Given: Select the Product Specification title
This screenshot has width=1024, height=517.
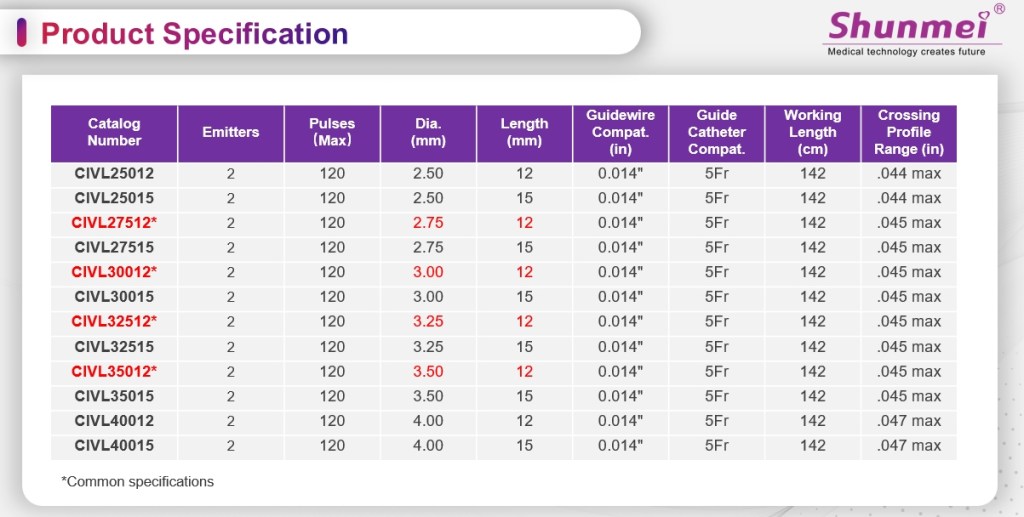Looking at the screenshot, I should [x=194, y=34].
